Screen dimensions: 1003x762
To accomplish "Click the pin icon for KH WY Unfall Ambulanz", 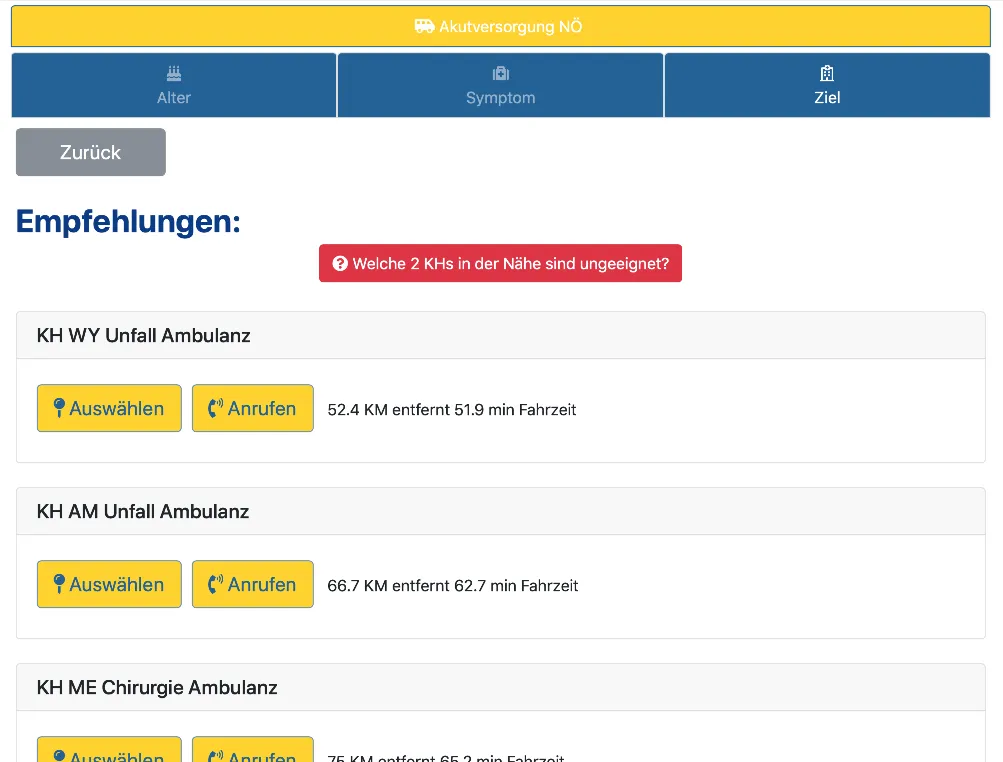I will click(59, 408).
